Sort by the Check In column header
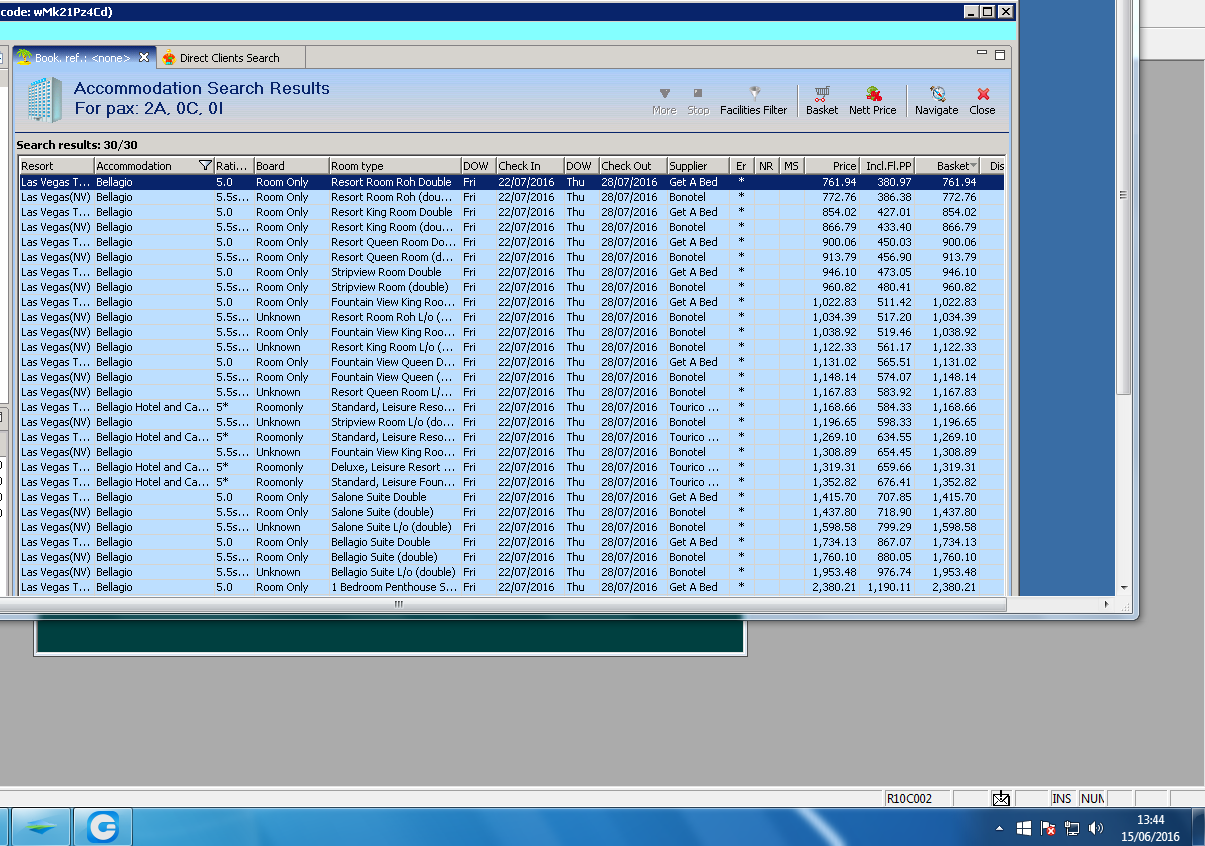This screenshot has width=1205, height=846. click(x=529, y=166)
